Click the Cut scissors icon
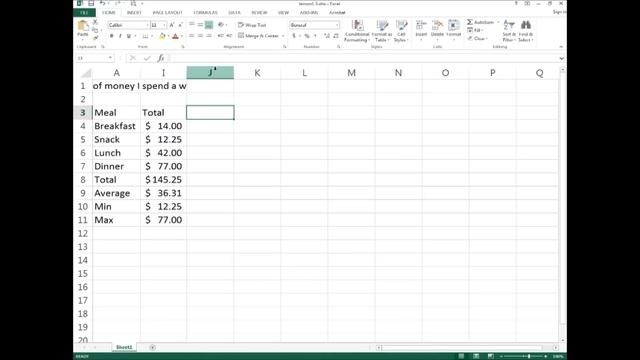 click(x=95, y=22)
